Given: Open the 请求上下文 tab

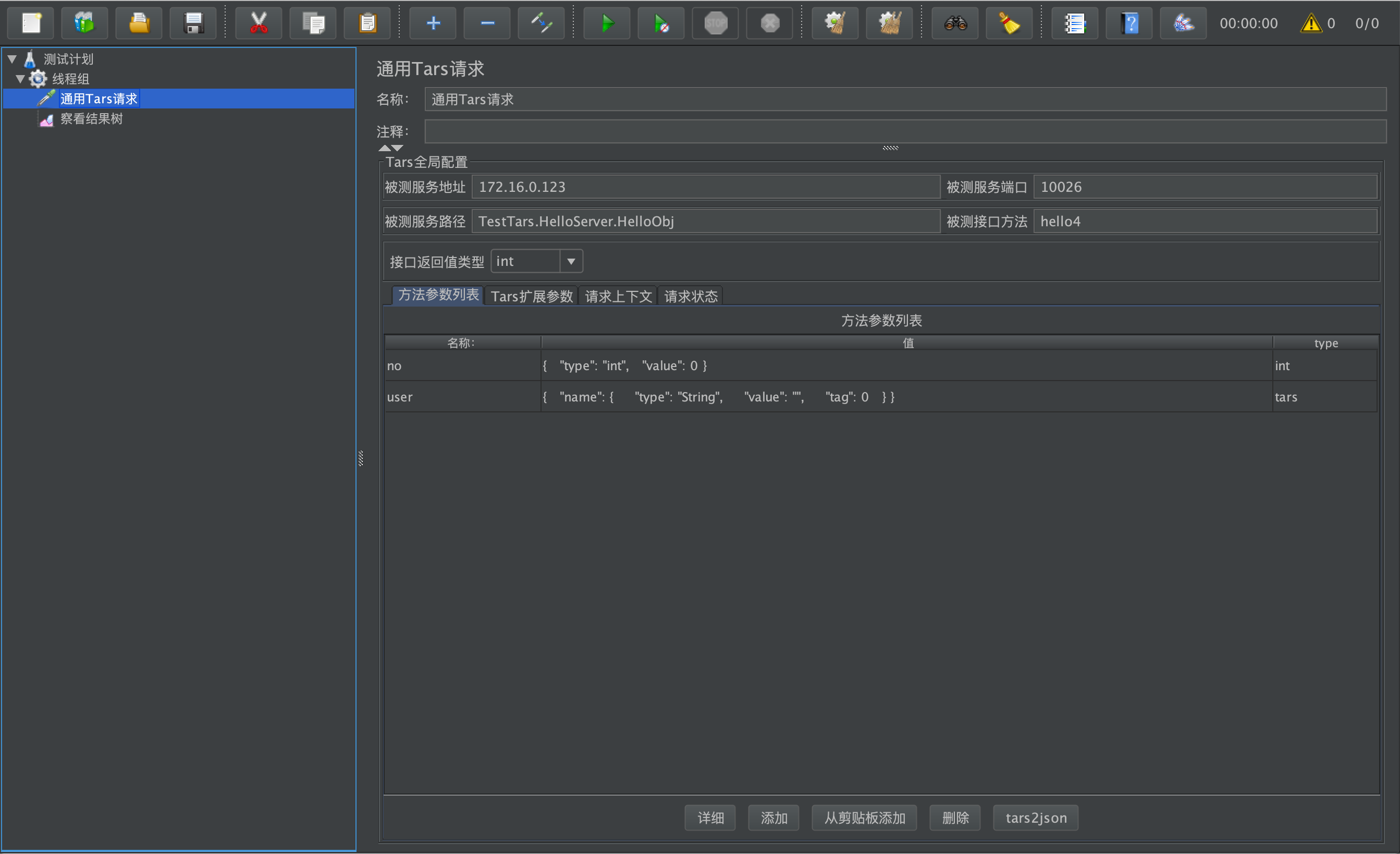Looking at the screenshot, I should coord(618,296).
